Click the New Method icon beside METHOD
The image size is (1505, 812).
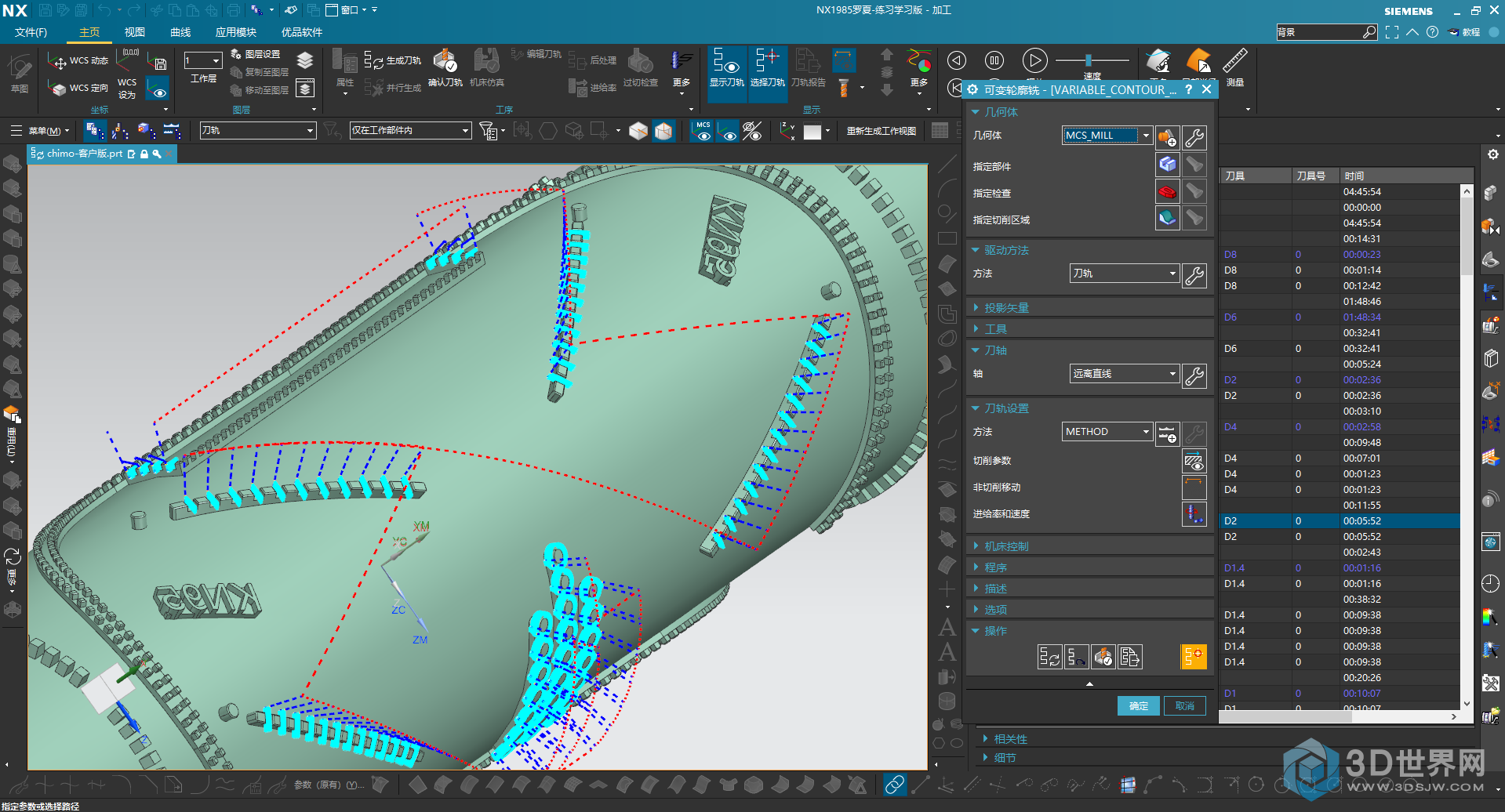(x=1167, y=433)
